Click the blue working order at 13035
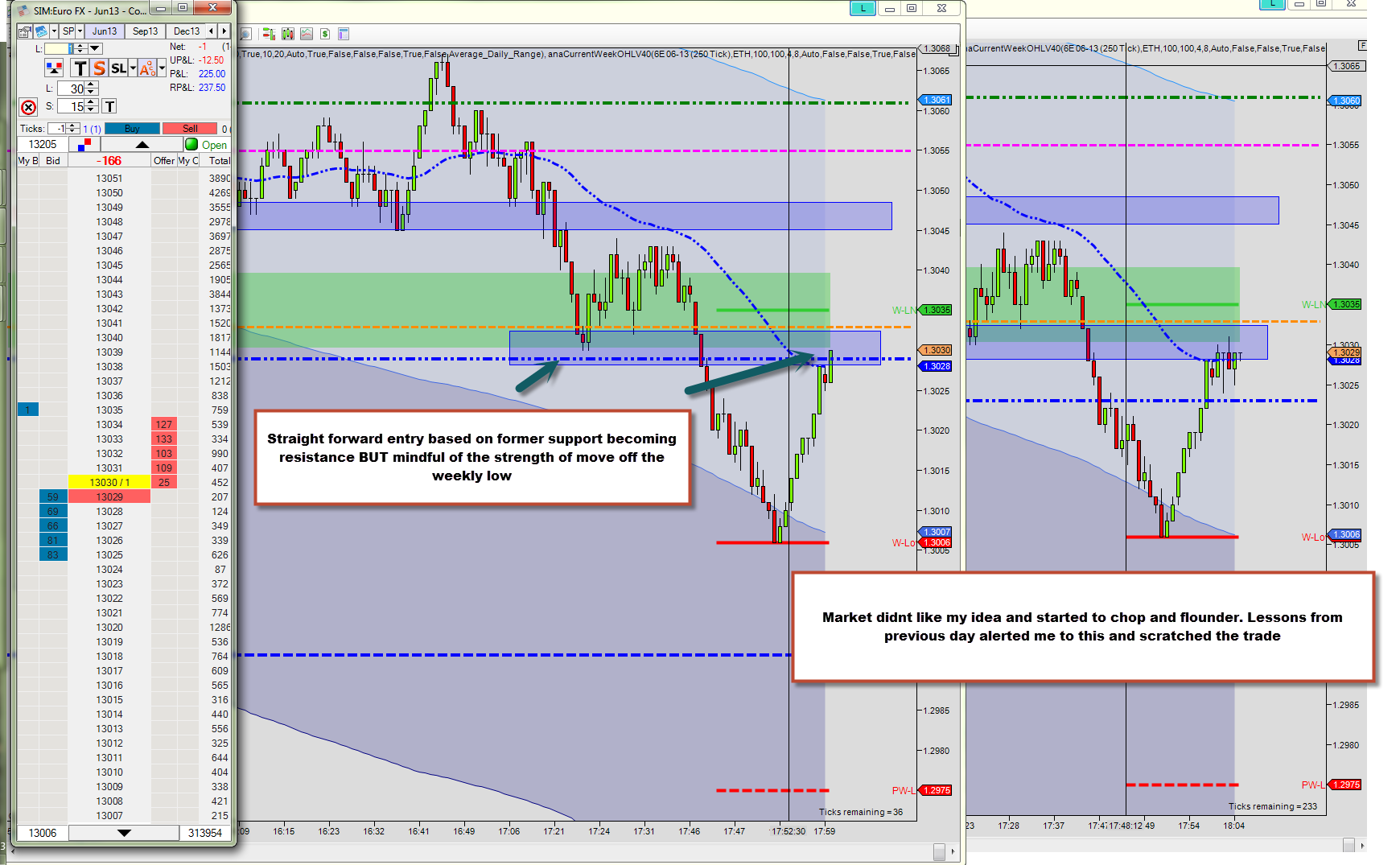 pos(28,410)
